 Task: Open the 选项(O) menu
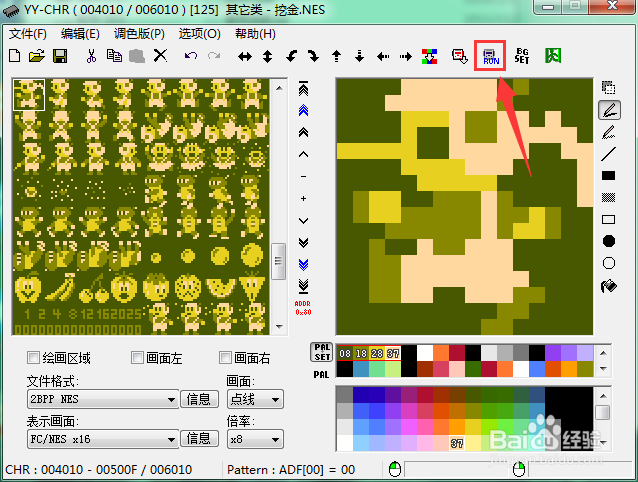[199, 33]
